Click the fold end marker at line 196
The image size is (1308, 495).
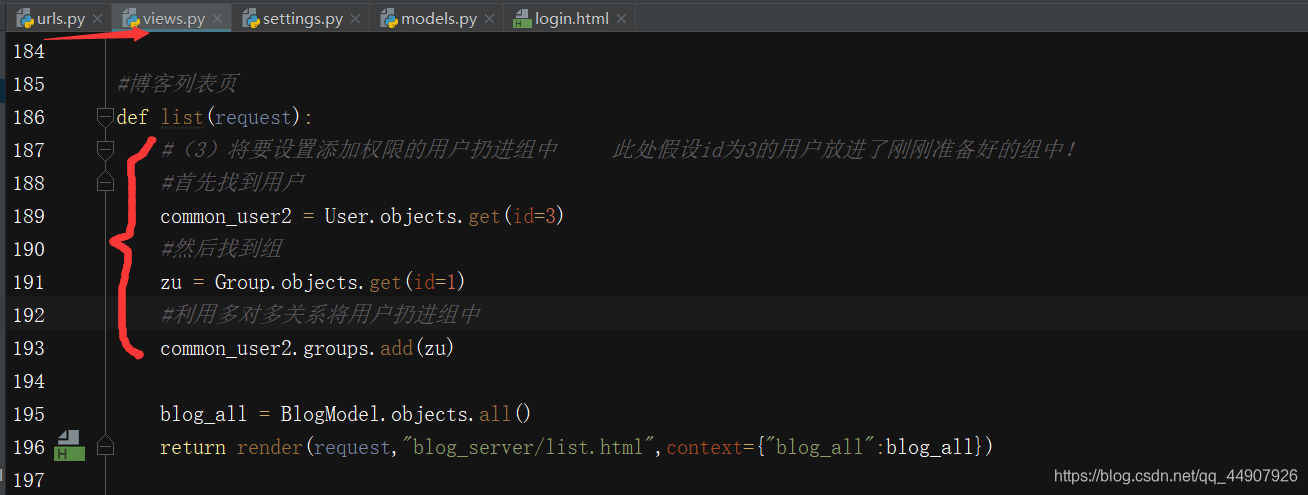105,447
